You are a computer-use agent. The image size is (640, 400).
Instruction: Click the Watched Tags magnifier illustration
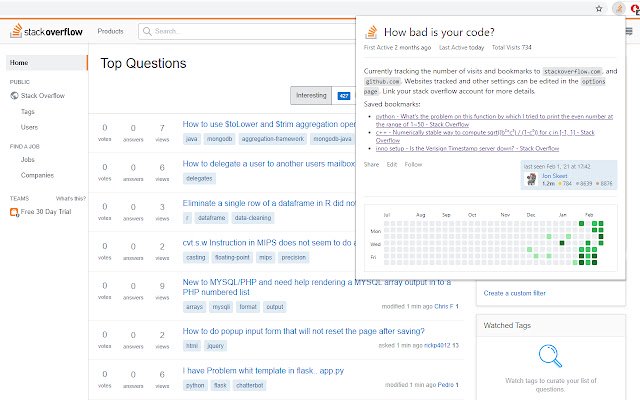[550, 356]
